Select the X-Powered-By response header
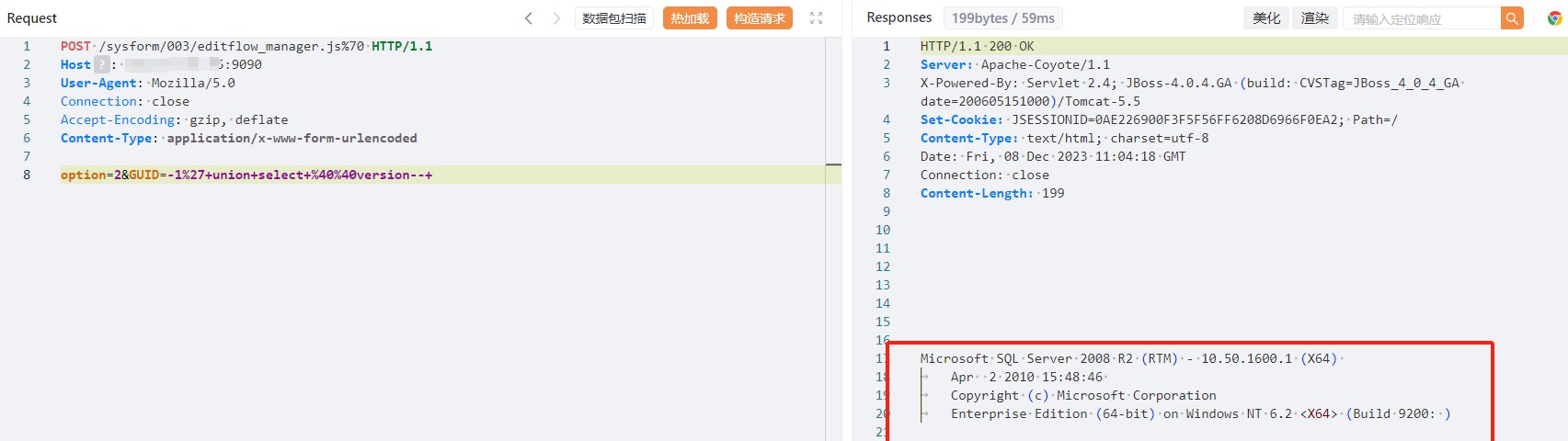This screenshot has width=1568, height=441. (1192, 92)
